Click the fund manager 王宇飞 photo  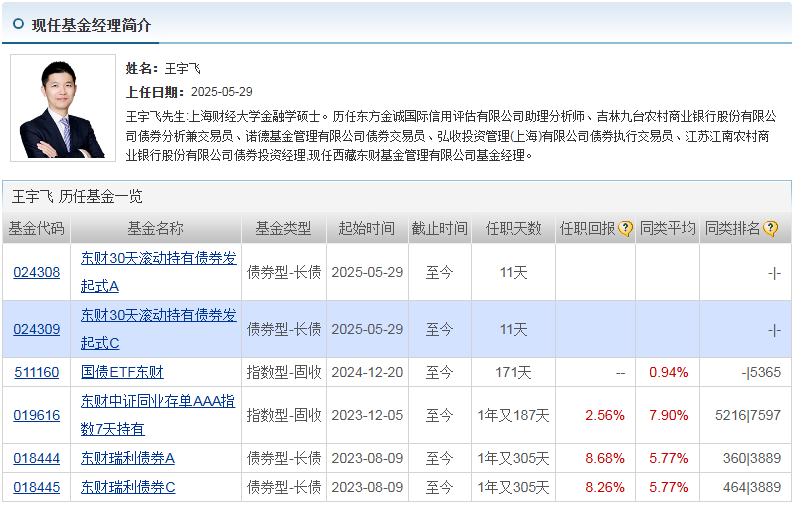[63, 108]
